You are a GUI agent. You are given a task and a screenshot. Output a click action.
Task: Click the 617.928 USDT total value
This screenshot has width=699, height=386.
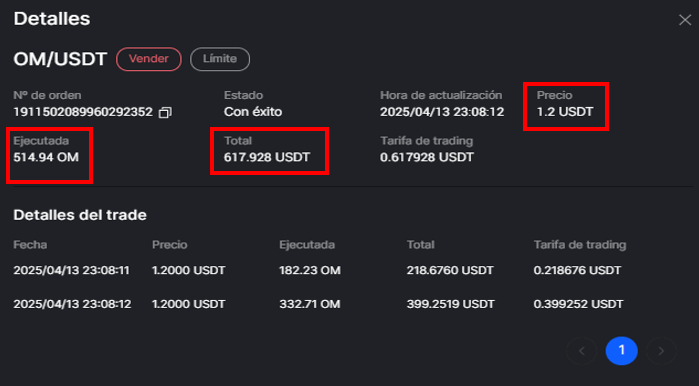point(267,157)
